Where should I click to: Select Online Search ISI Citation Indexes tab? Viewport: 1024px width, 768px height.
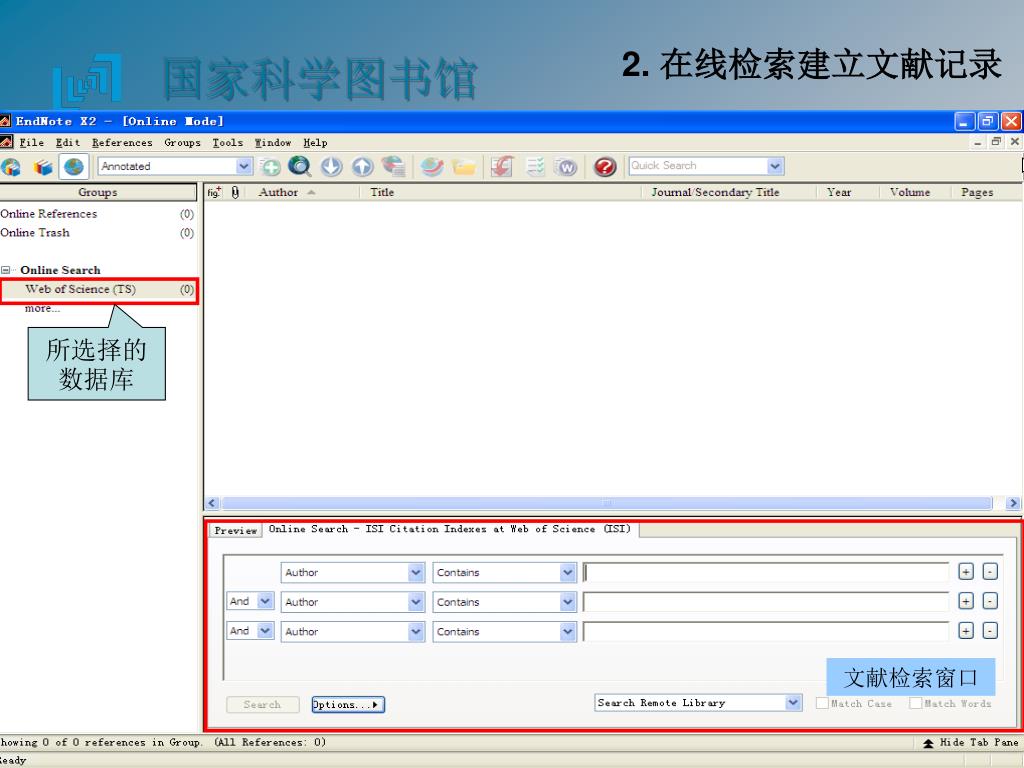450,529
